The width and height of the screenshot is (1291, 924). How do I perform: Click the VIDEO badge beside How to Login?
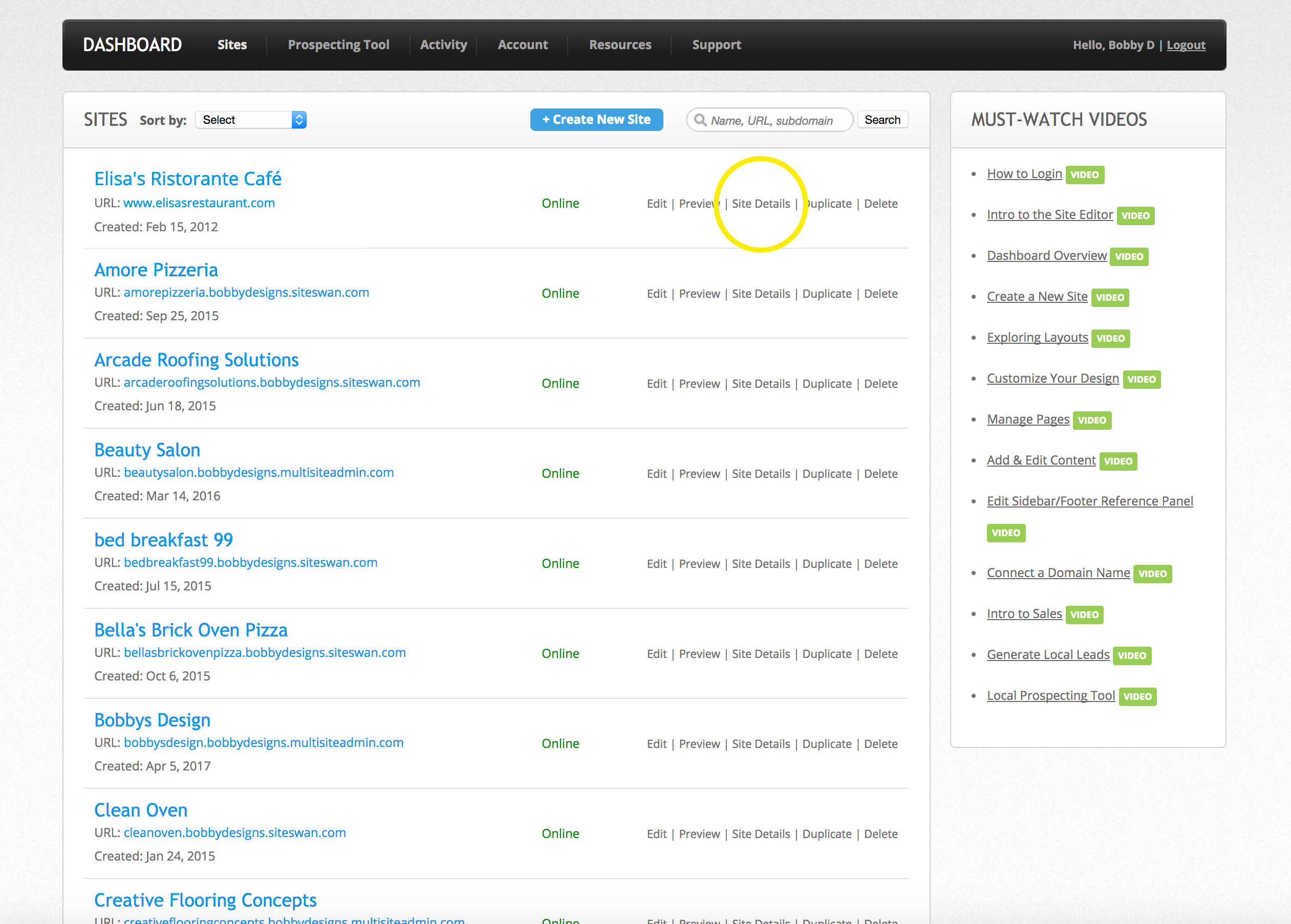[x=1084, y=174]
